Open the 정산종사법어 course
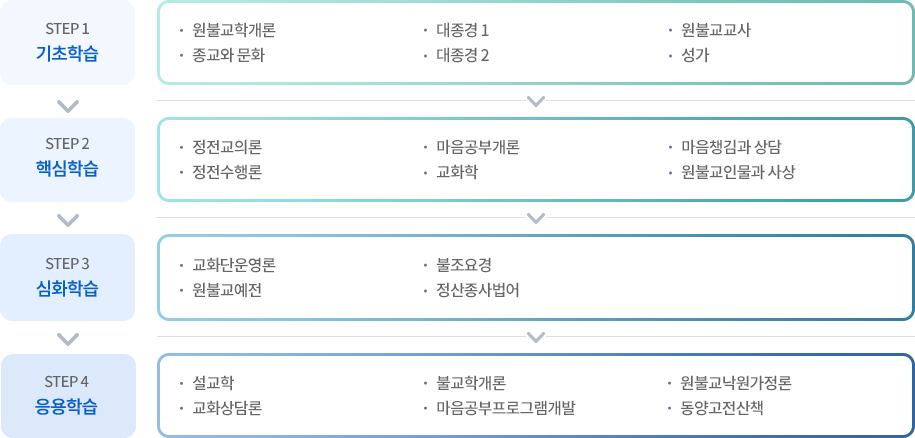The width and height of the screenshot is (915, 438). click(478, 290)
